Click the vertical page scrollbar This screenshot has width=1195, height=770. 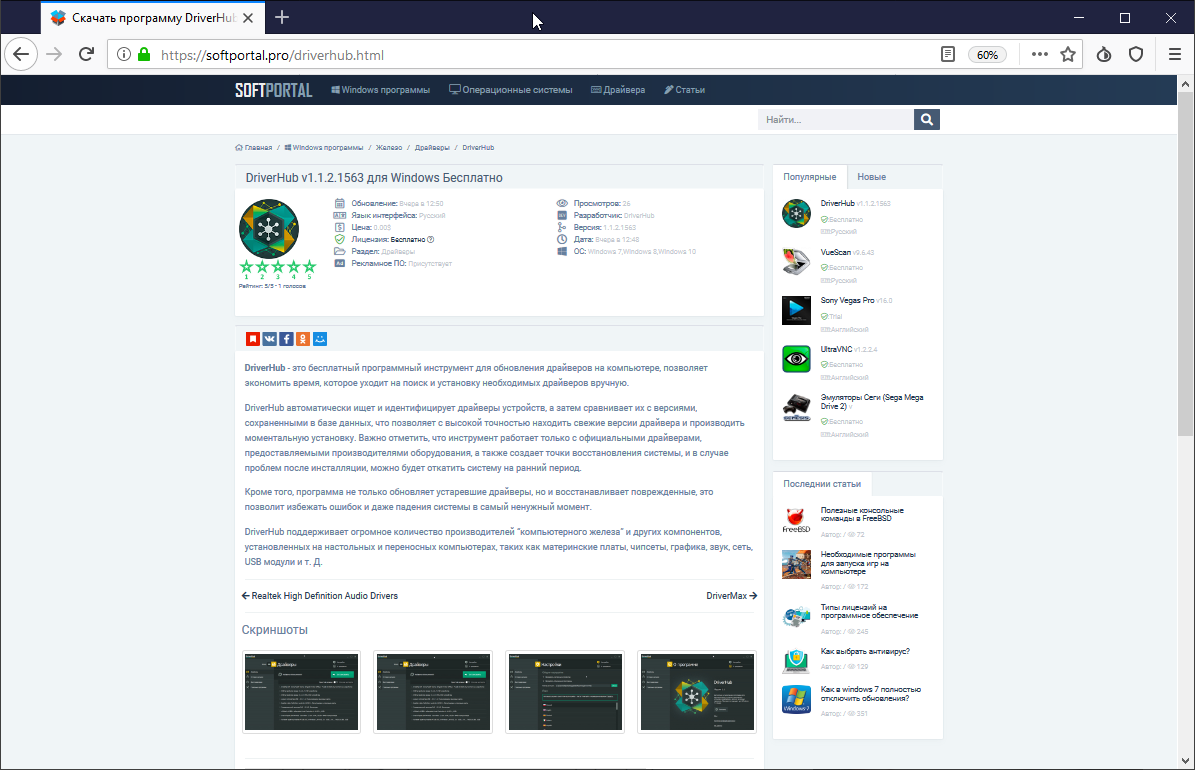pyautogui.click(x=1185, y=263)
